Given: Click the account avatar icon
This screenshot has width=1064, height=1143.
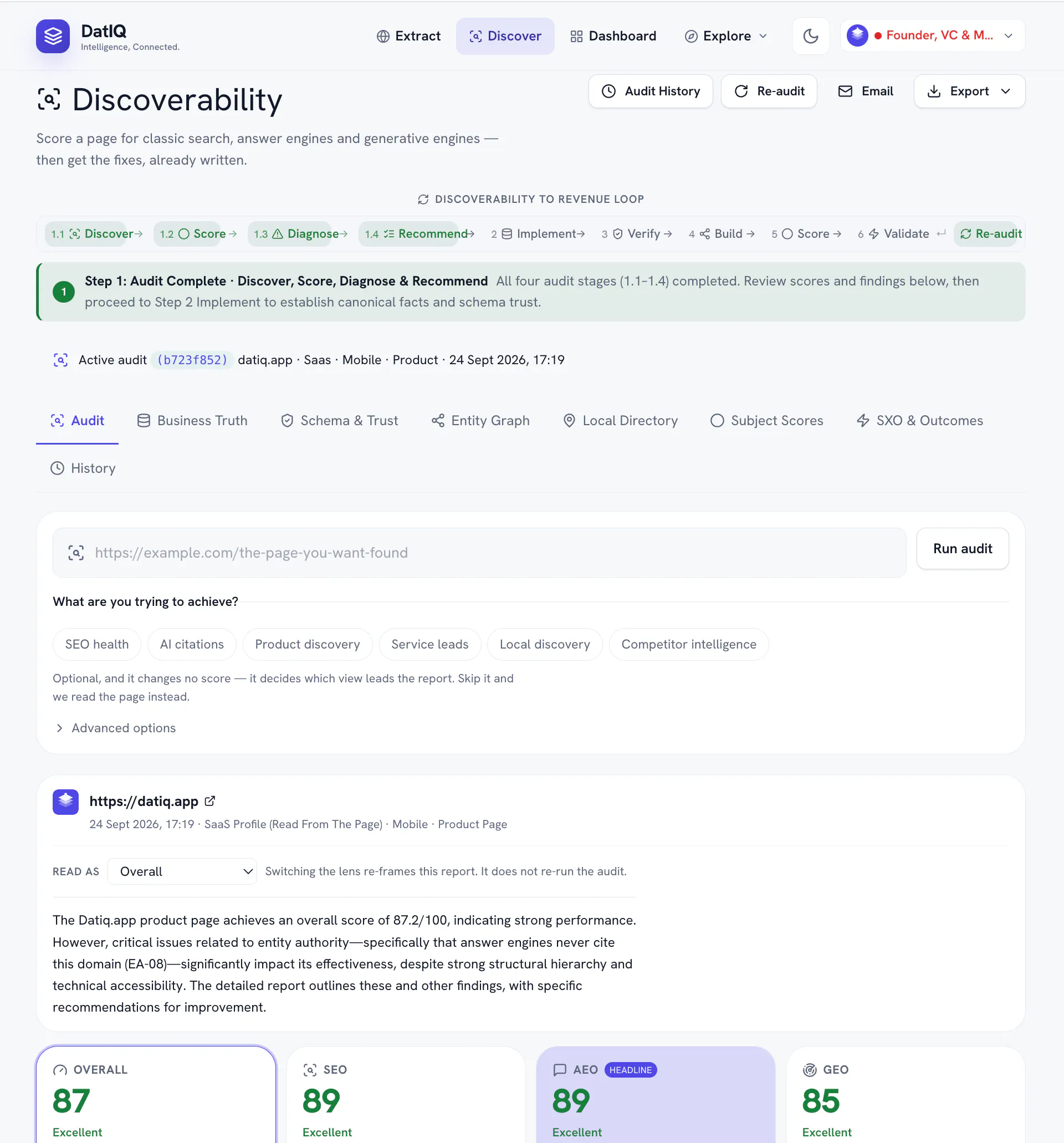Looking at the screenshot, I should [857, 35].
